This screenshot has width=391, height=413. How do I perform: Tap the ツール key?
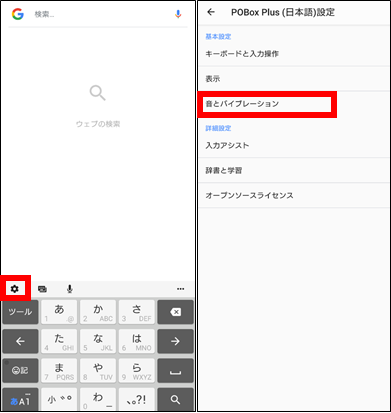coord(20,312)
